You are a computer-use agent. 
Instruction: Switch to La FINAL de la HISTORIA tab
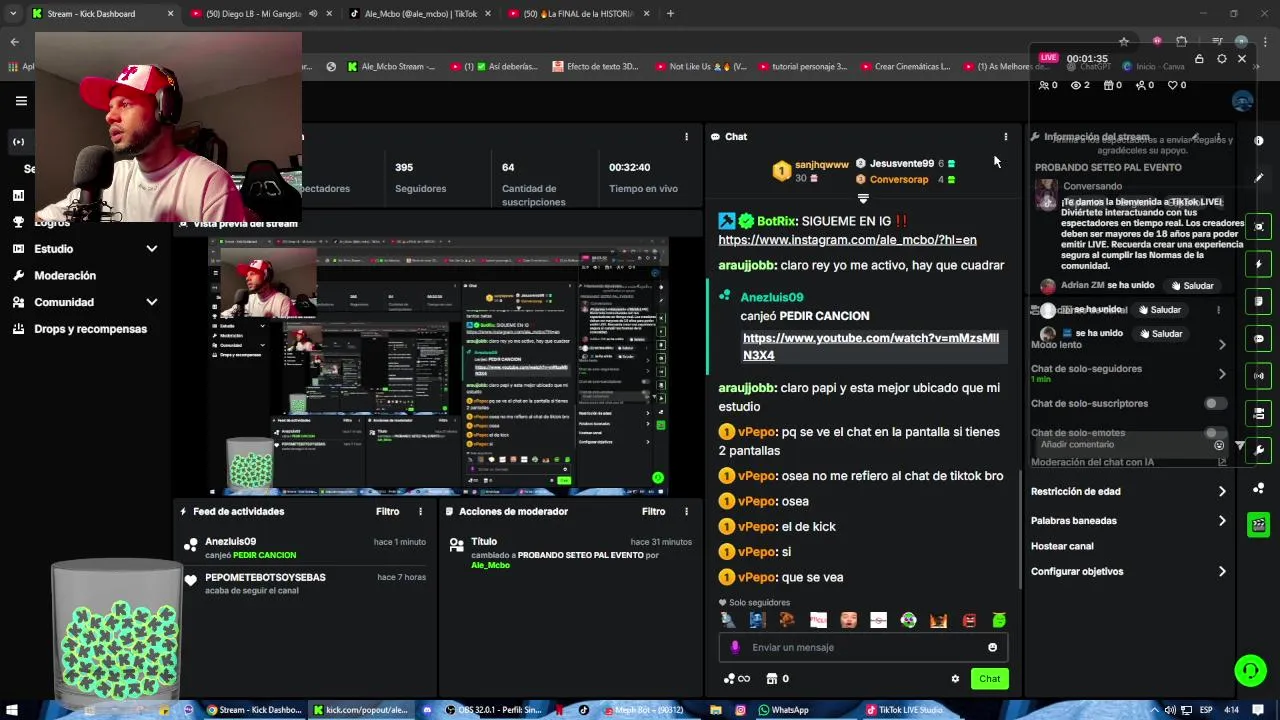[x=580, y=14]
